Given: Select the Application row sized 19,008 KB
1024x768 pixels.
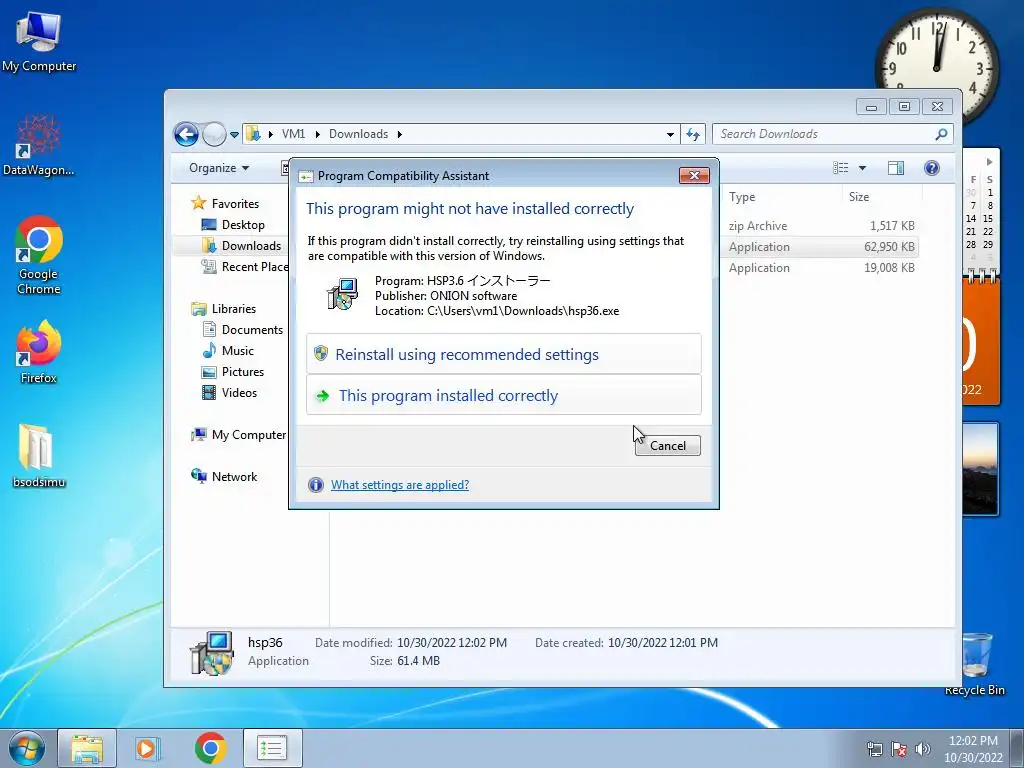Looking at the screenshot, I should click(822, 268).
